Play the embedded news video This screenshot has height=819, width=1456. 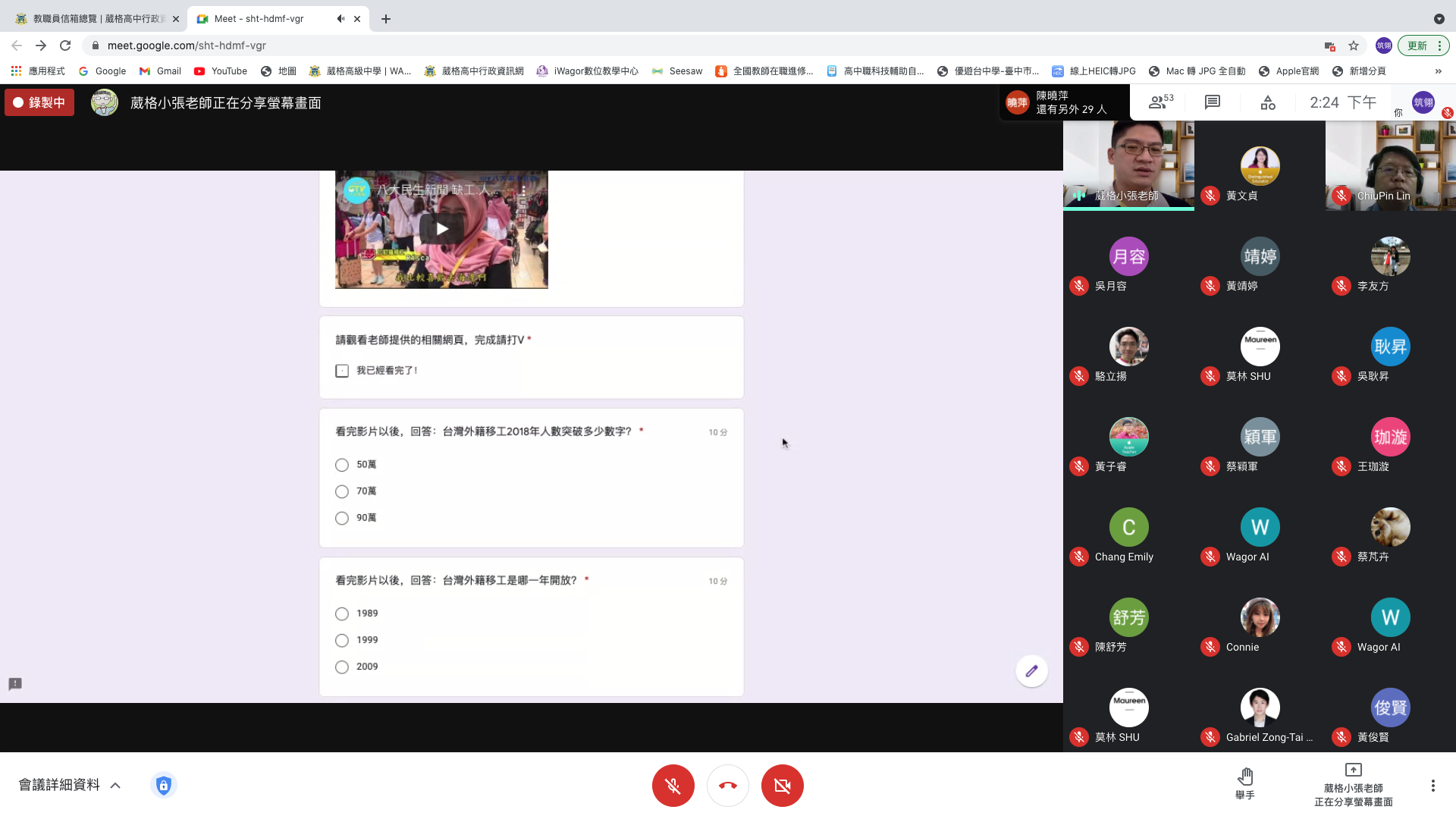pos(441,229)
